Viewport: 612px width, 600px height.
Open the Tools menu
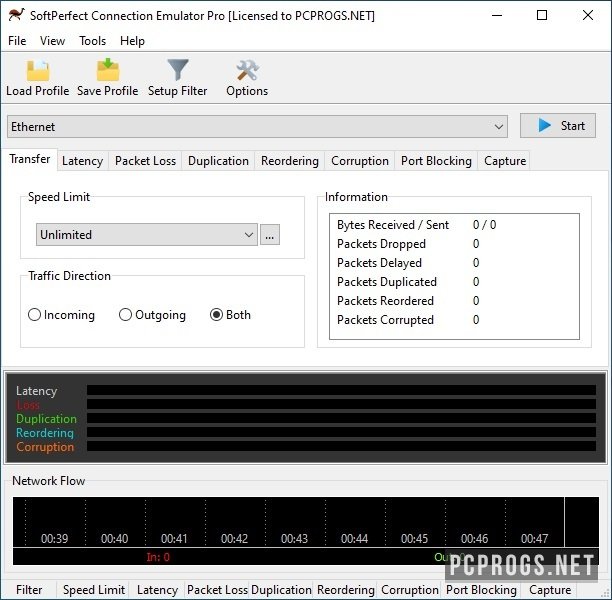tap(93, 41)
